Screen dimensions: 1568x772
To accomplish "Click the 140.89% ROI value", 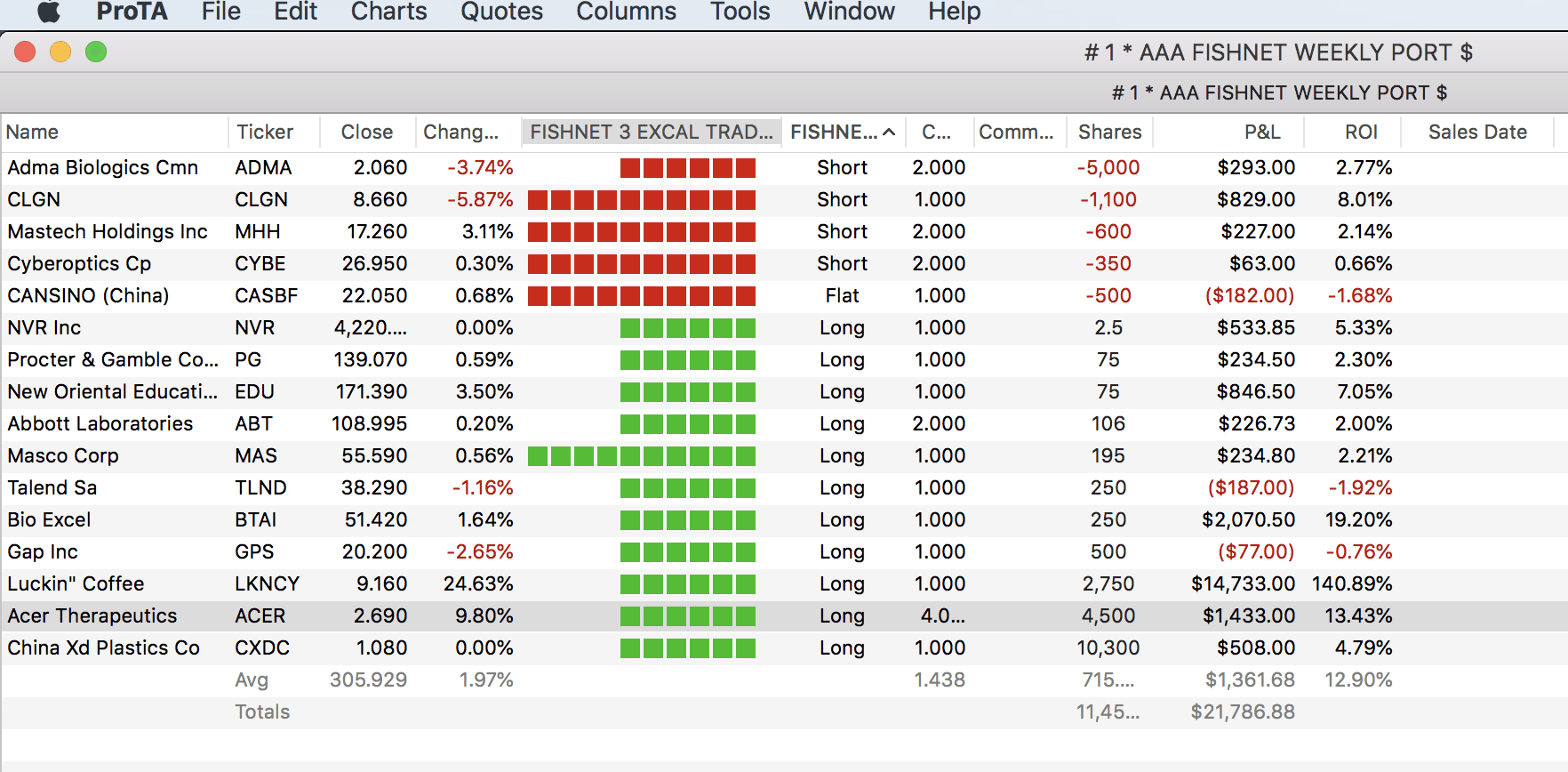I will coord(1352,583).
